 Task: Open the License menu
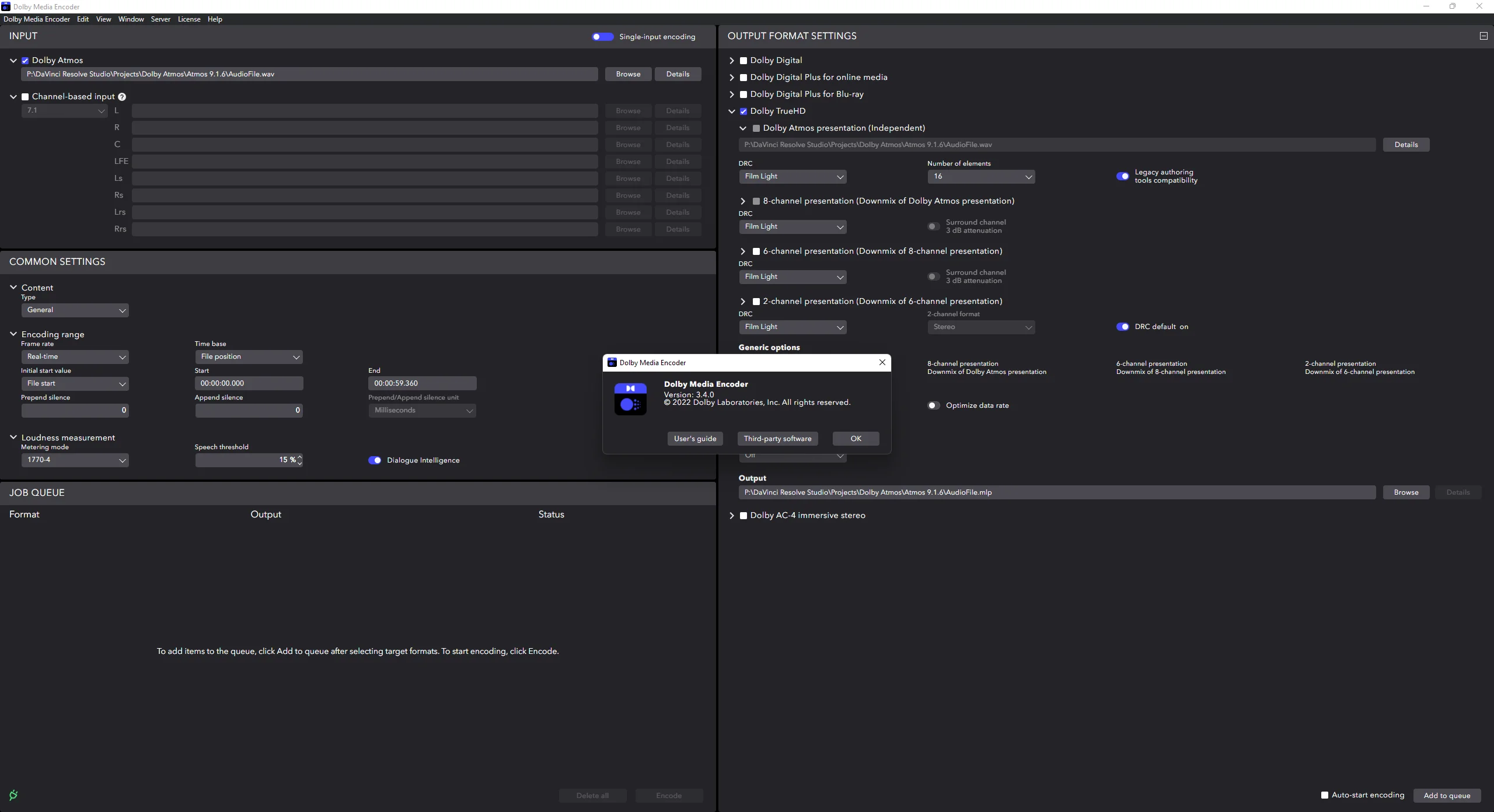(x=189, y=19)
